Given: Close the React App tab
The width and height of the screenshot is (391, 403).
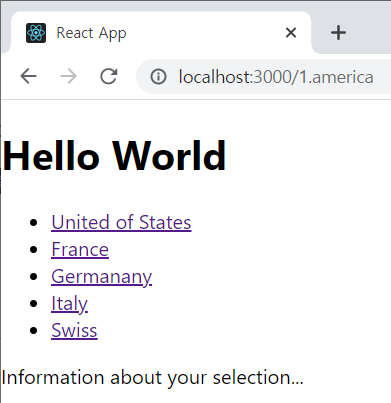Looking at the screenshot, I should pyautogui.click(x=291, y=33).
